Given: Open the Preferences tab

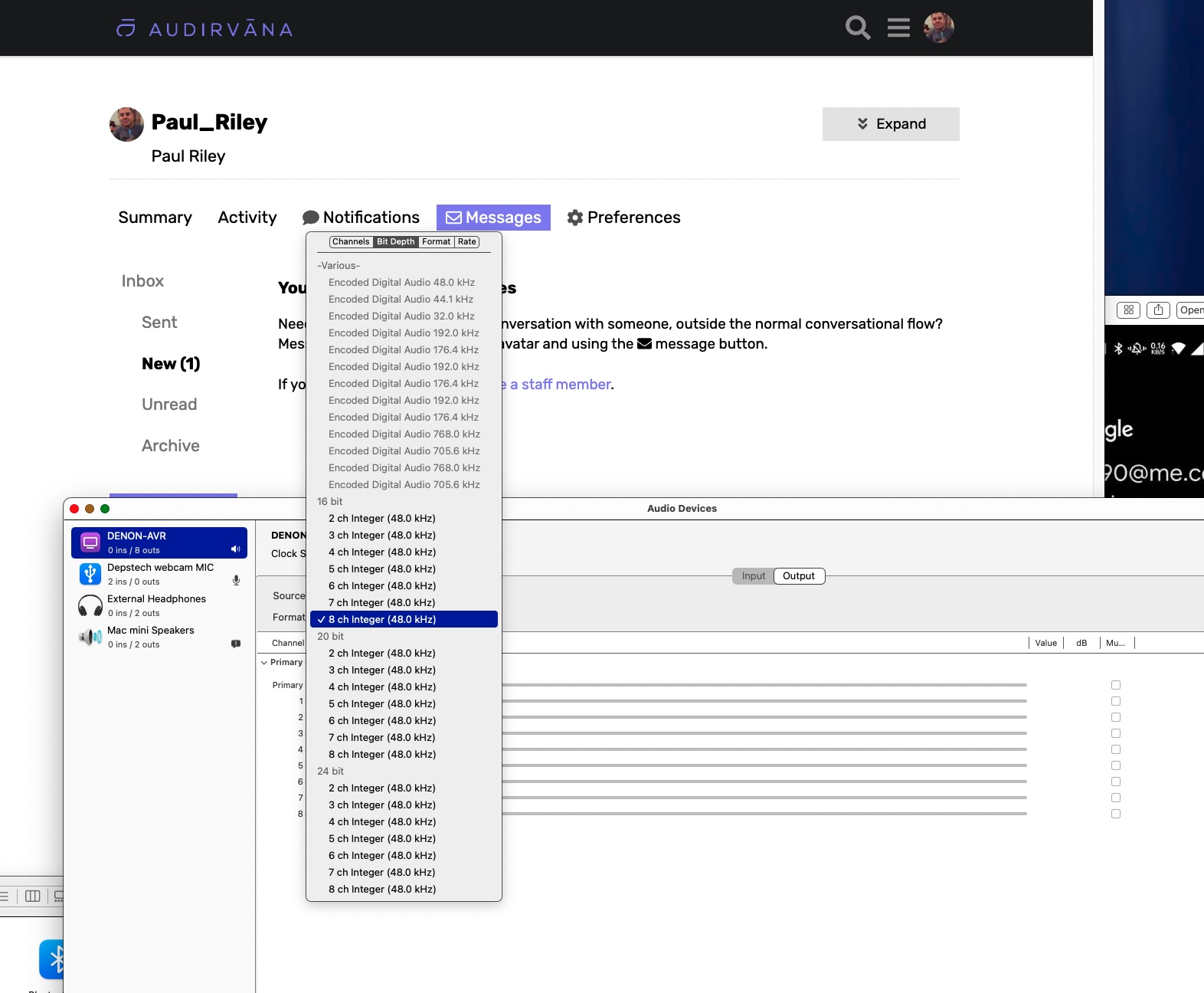Looking at the screenshot, I should pos(623,218).
